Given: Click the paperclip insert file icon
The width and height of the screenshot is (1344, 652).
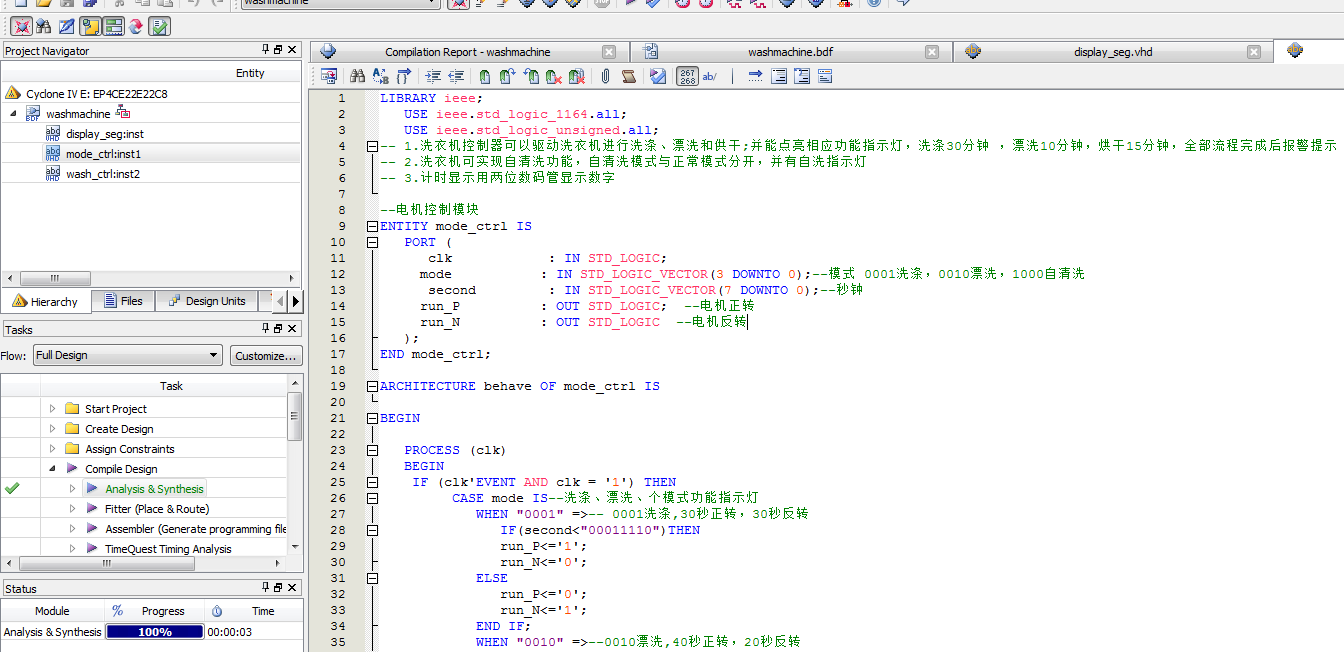Looking at the screenshot, I should tap(605, 76).
